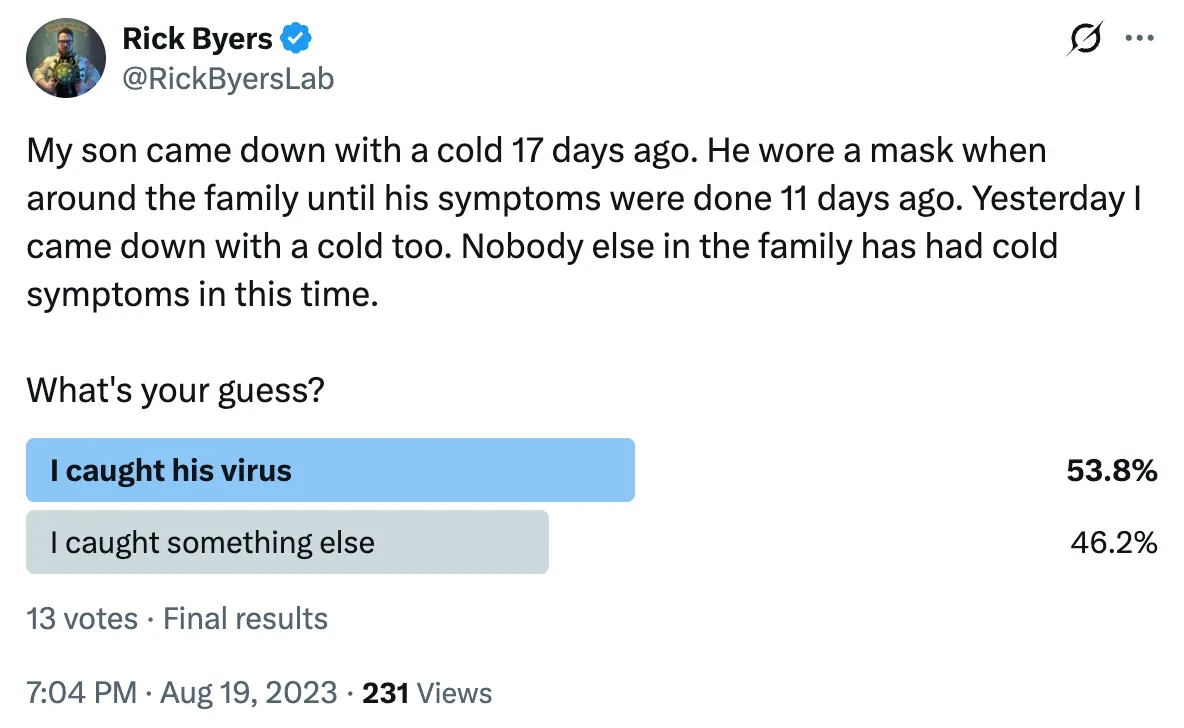Click the @RickByersLab handle
The height and width of the screenshot is (728, 1184).
click(229, 78)
